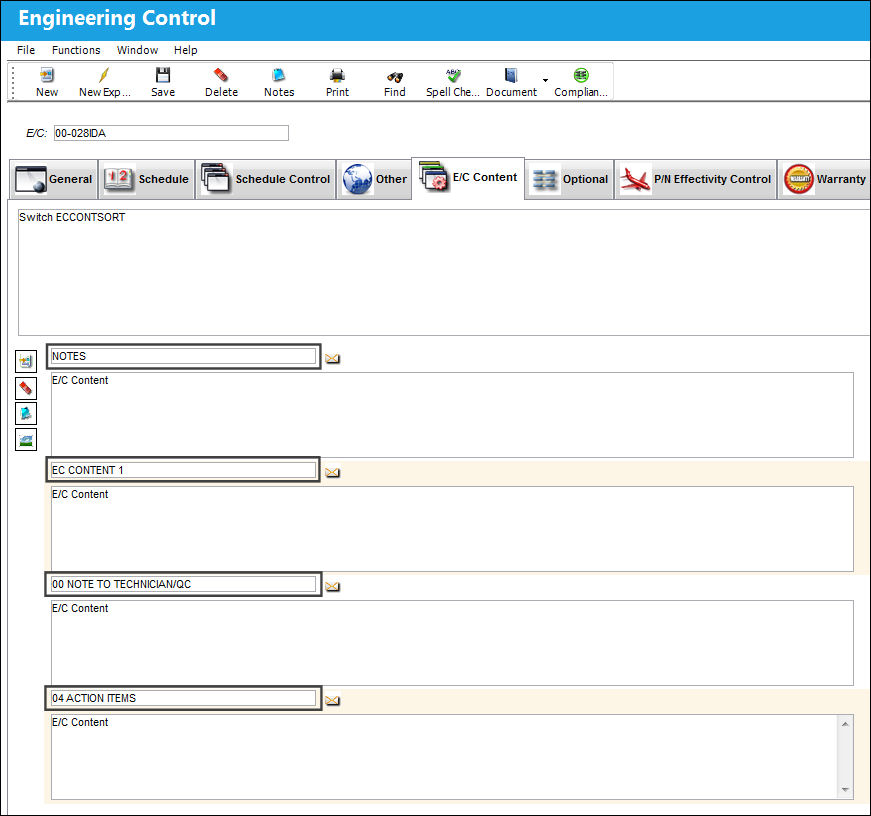Click the New Exp toolbar button
871x816 pixels.
104,82
